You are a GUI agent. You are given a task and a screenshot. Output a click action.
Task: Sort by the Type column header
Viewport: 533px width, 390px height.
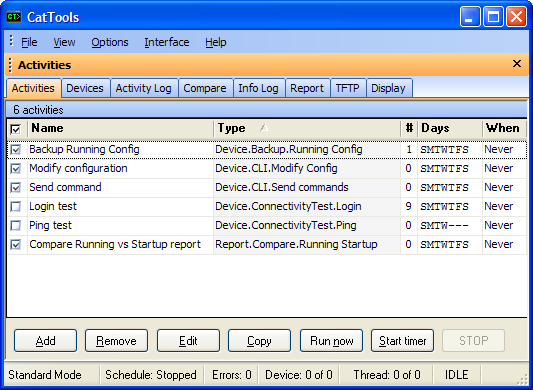pos(307,128)
